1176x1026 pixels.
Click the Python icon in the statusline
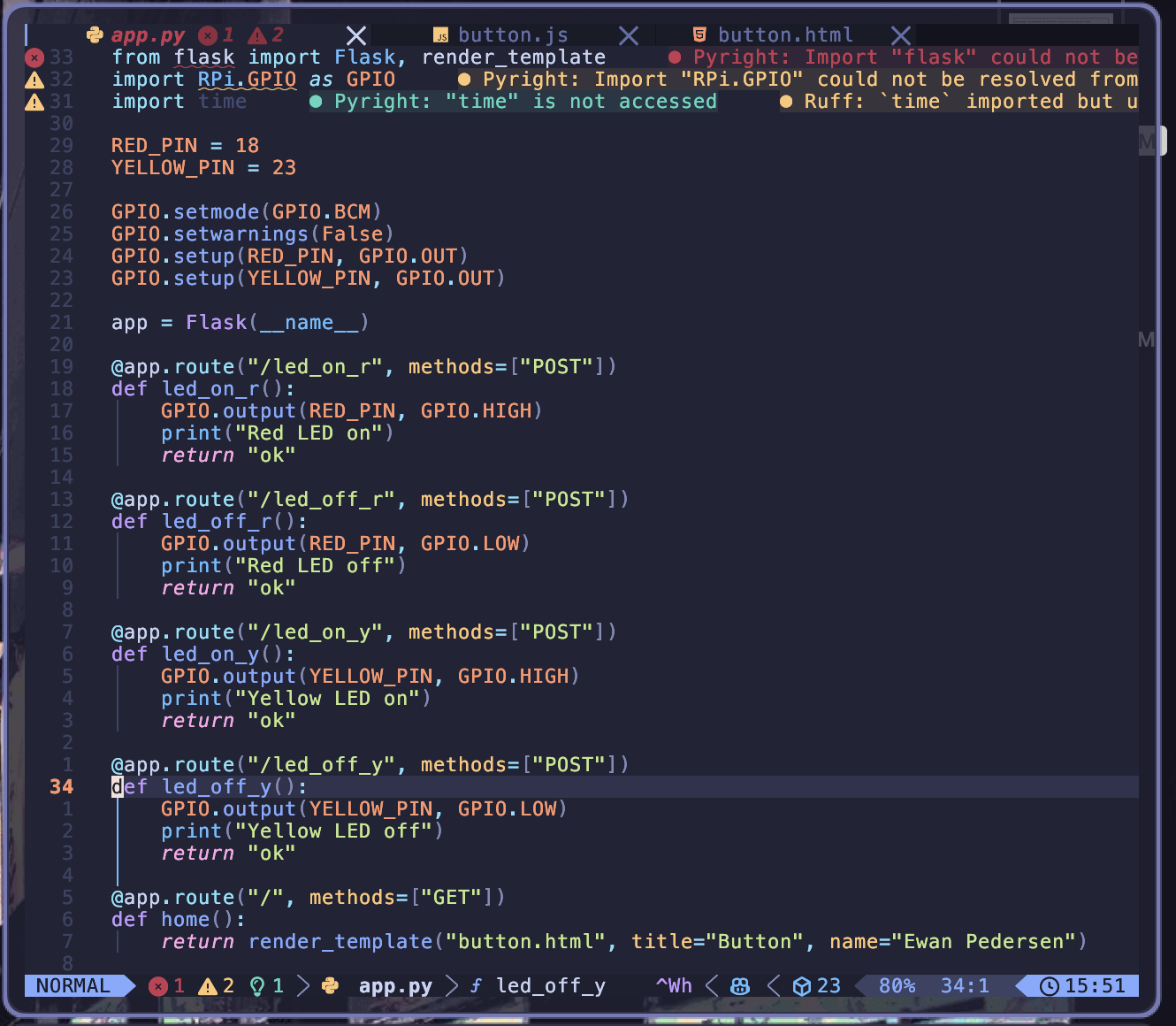click(x=331, y=985)
